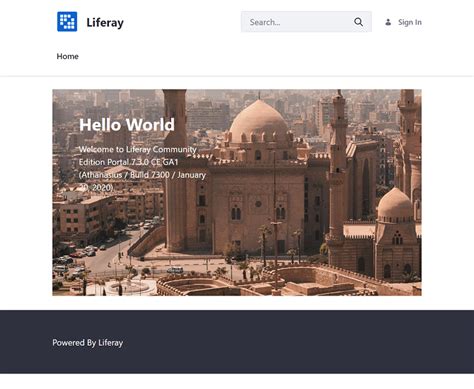Click the small dome at banner's right side
The height and width of the screenshot is (389, 474).
tap(395, 204)
